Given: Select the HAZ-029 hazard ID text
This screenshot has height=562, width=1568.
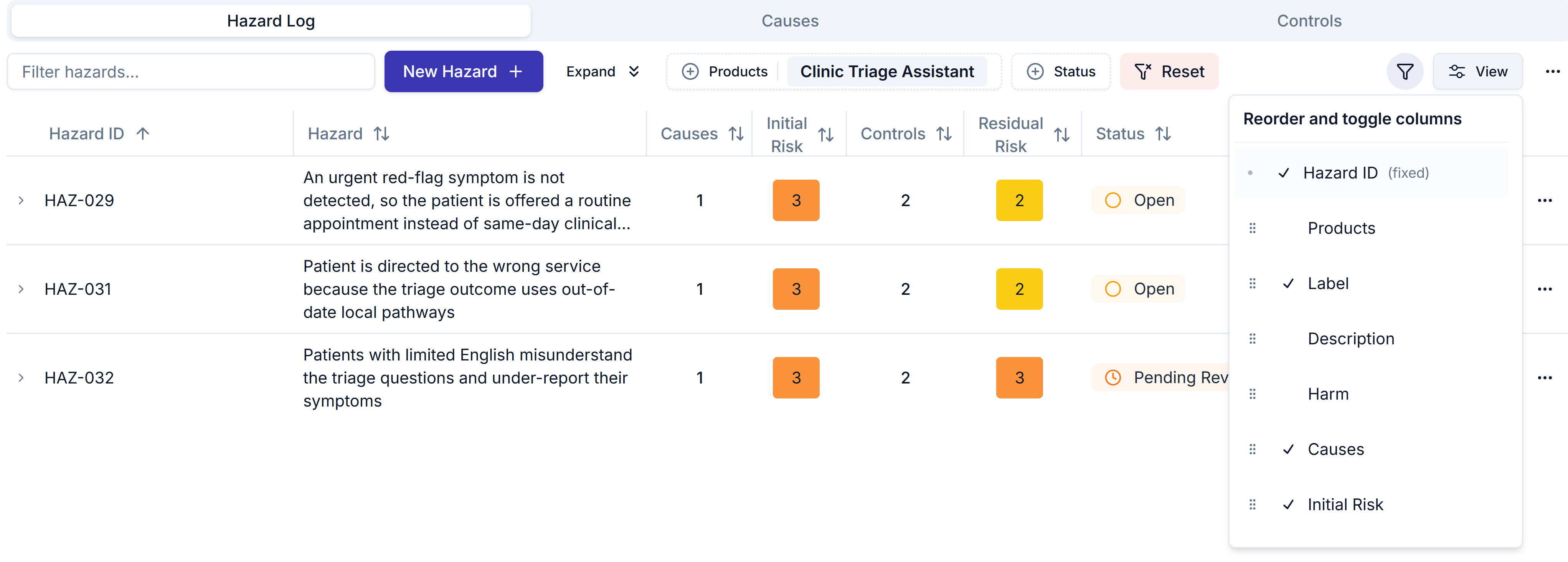Looking at the screenshot, I should (79, 200).
